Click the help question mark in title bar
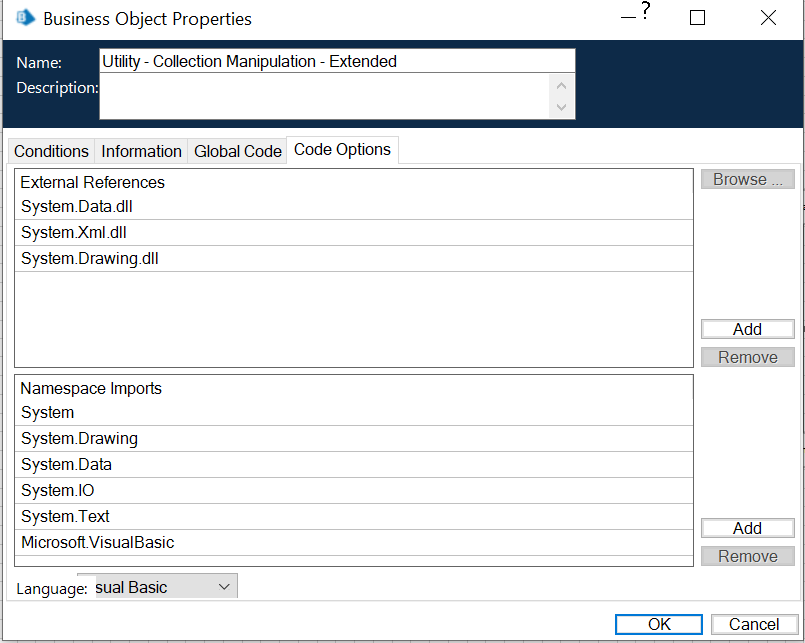 645,11
